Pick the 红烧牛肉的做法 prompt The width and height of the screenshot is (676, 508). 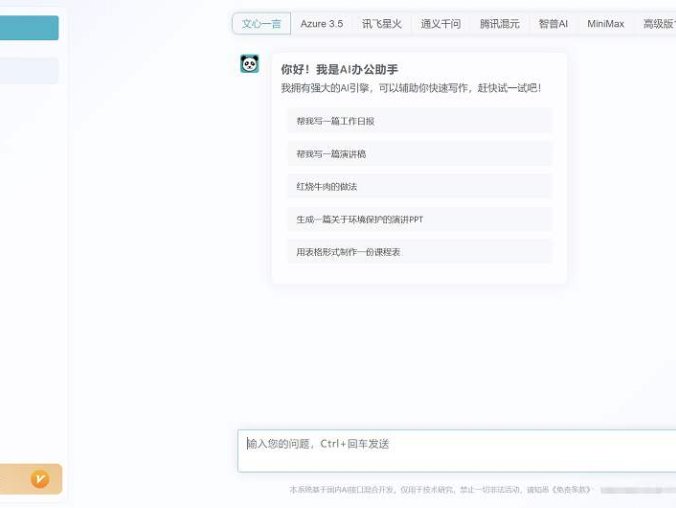coord(420,187)
